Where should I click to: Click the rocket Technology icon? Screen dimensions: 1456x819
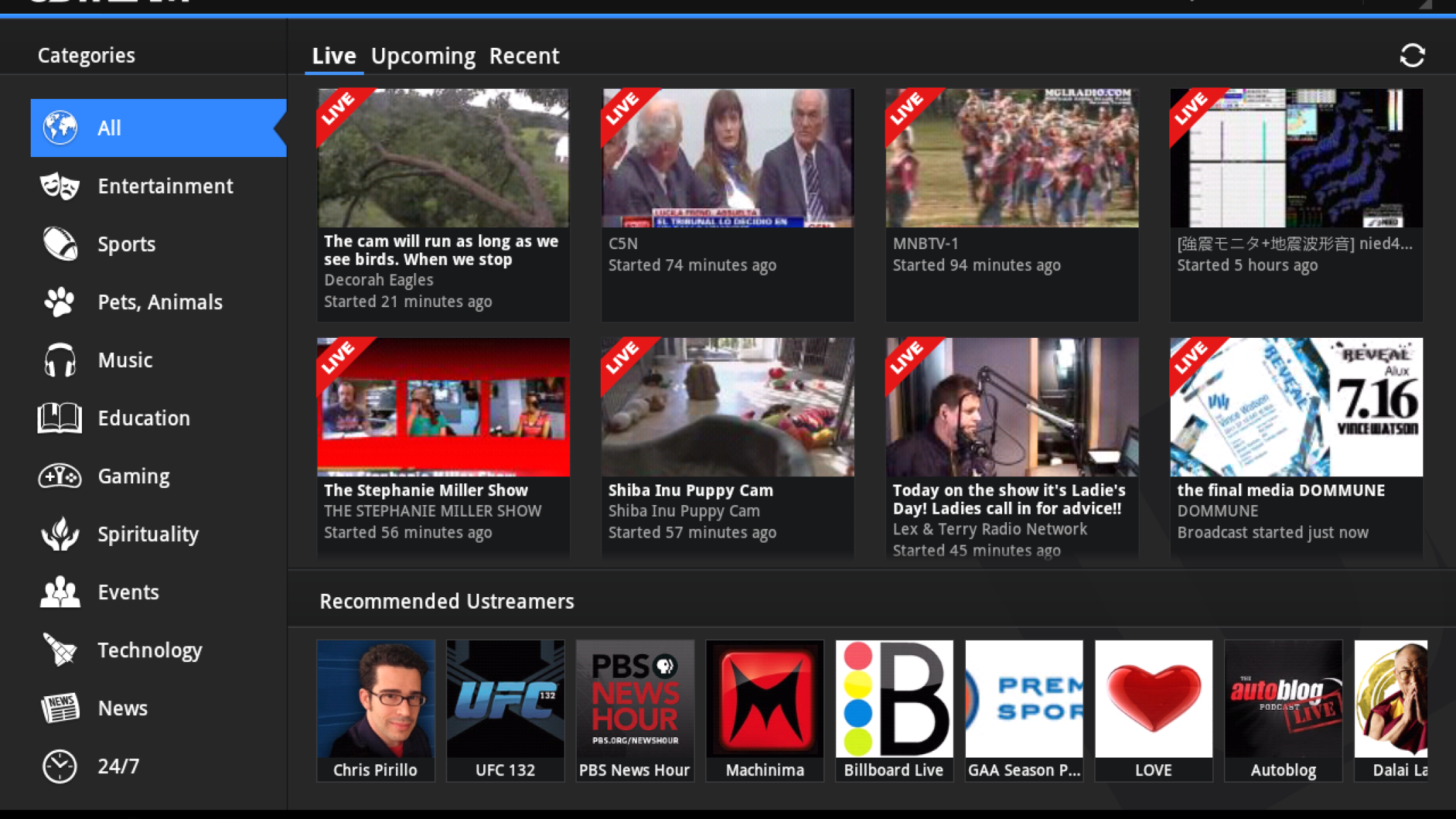click(60, 650)
